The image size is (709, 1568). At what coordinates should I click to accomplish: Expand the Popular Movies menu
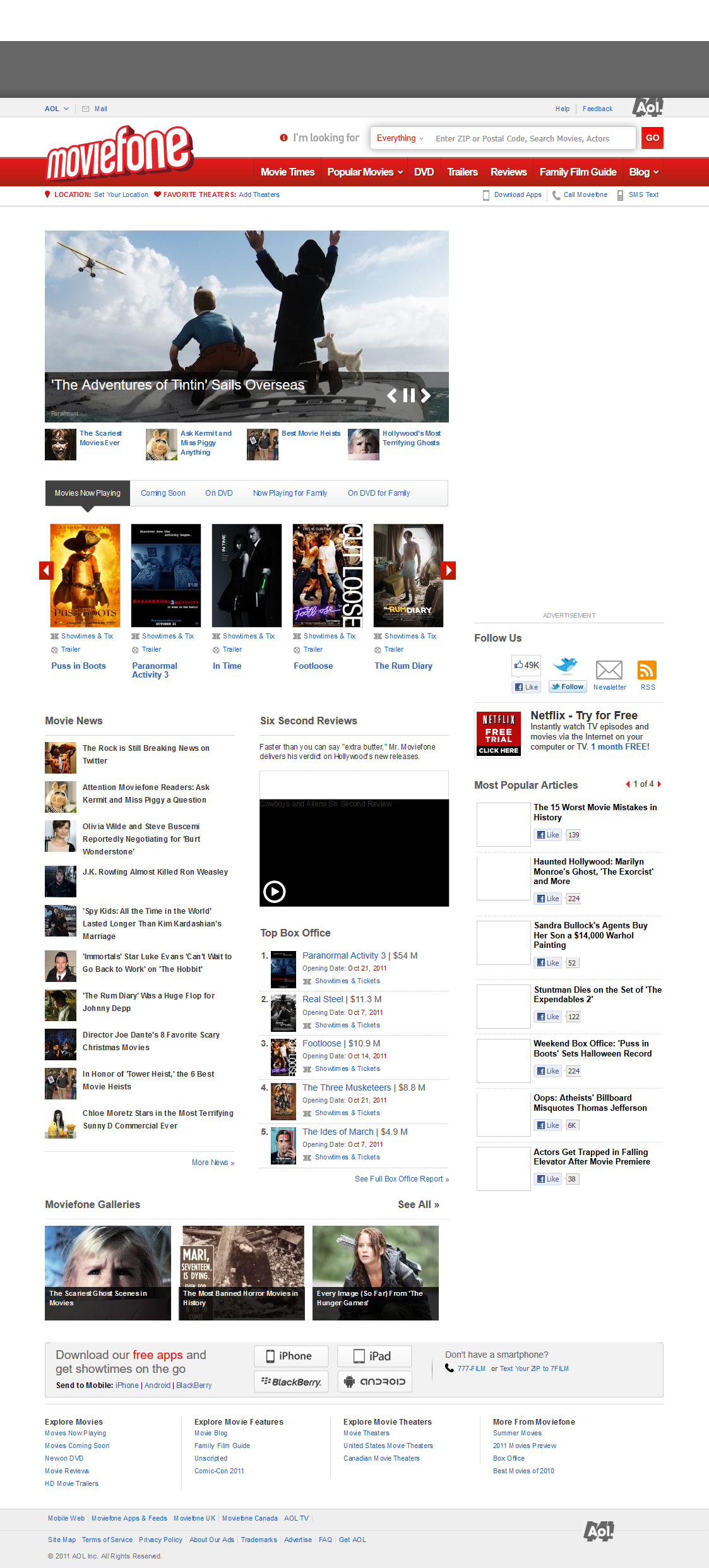[x=365, y=172]
